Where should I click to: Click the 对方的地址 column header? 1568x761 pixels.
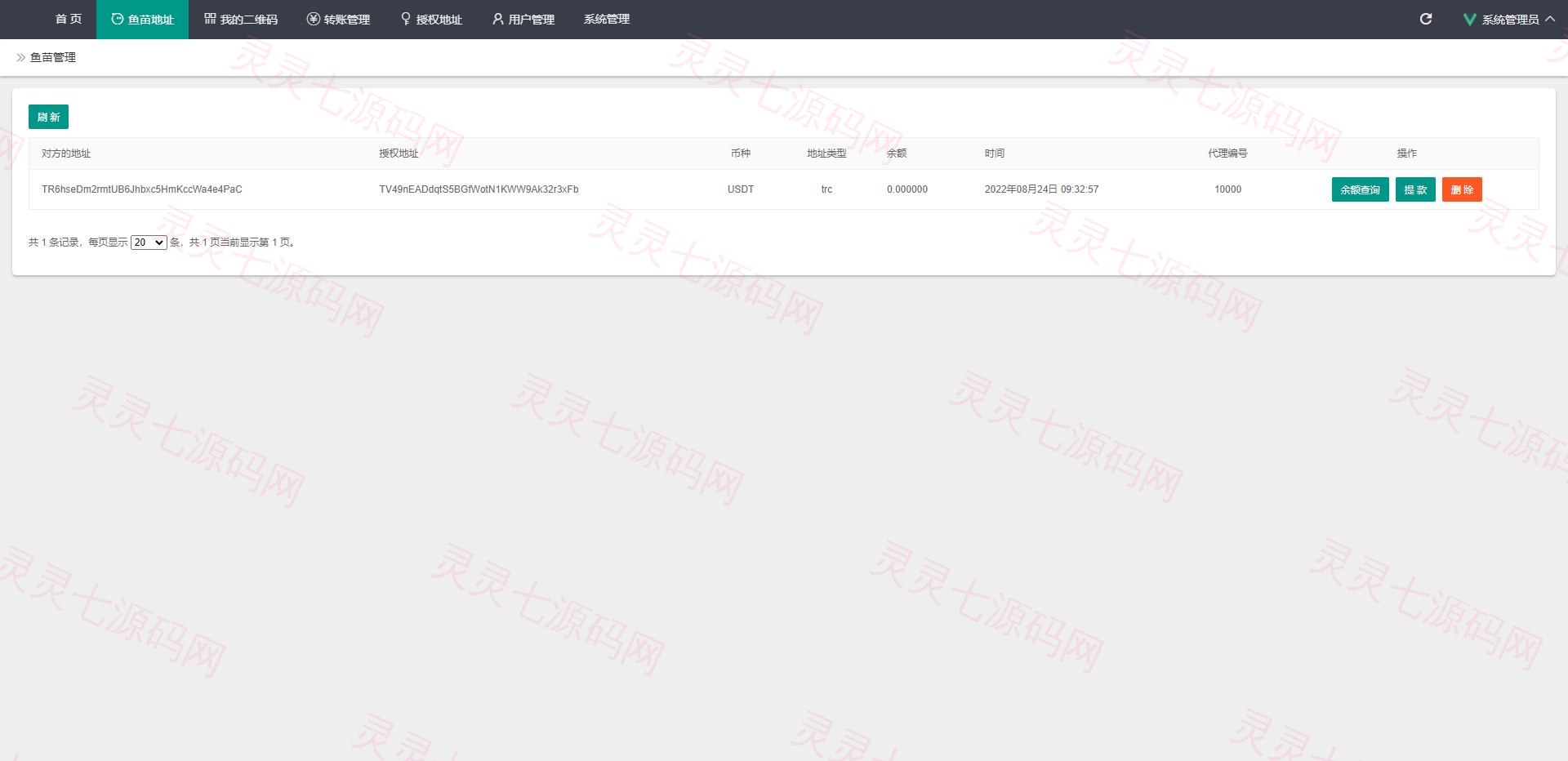pos(66,154)
